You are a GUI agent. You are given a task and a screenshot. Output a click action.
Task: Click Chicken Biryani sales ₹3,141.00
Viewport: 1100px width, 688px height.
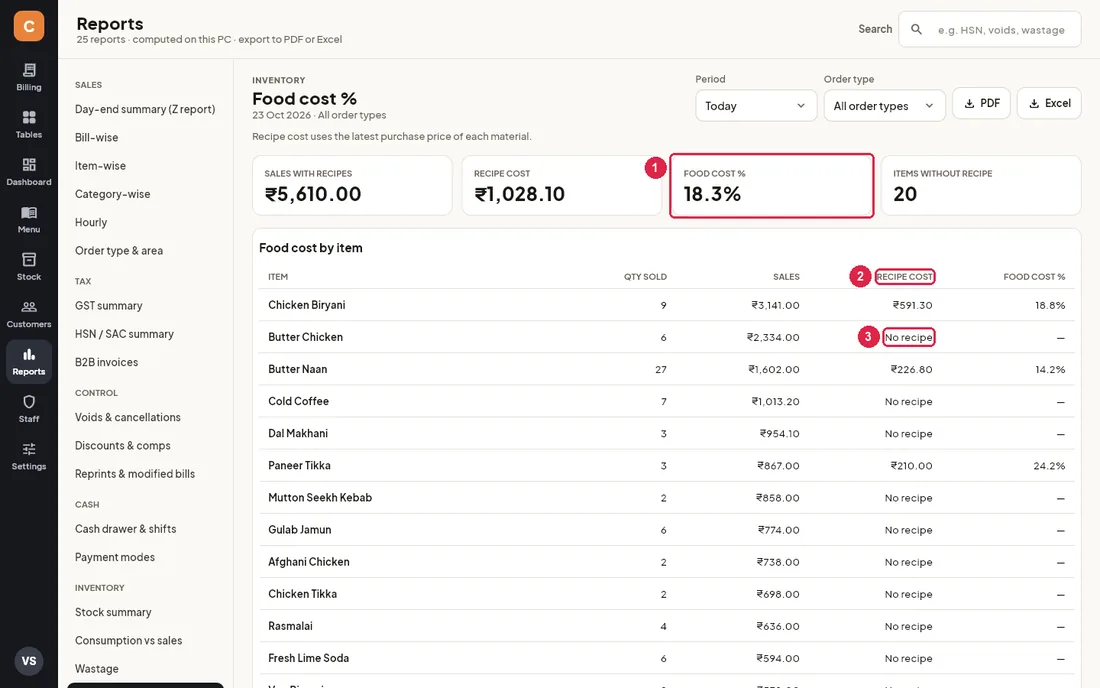pyautogui.click(x=775, y=305)
